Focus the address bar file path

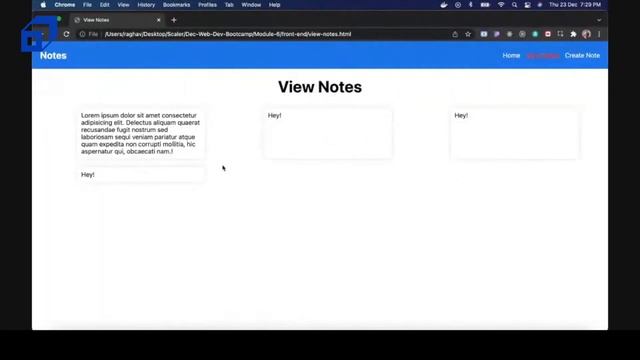coord(228,34)
